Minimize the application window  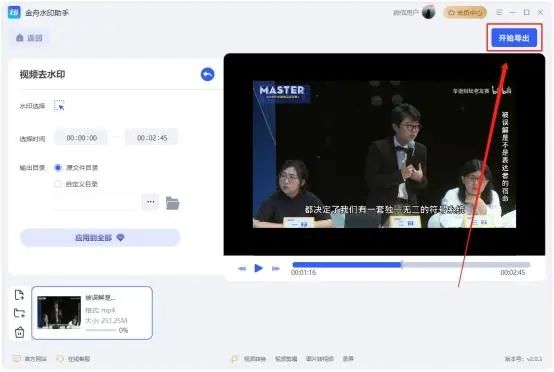point(513,12)
